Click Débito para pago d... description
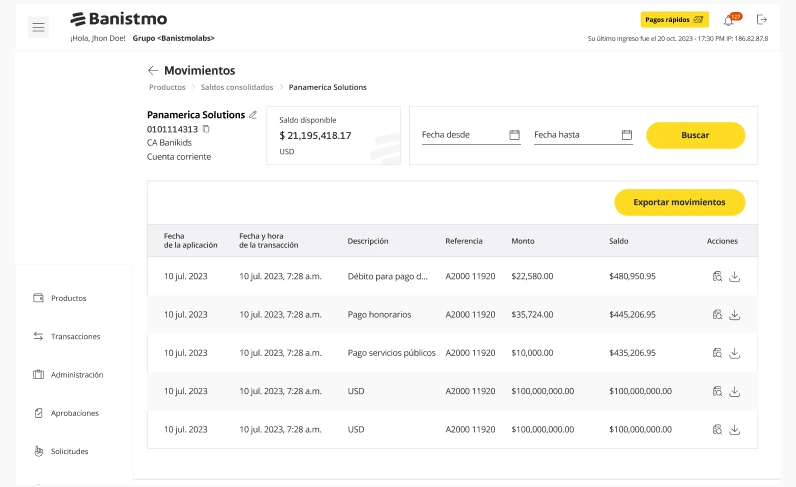796x487 pixels. pyautogui.click(x=387, y=276)
